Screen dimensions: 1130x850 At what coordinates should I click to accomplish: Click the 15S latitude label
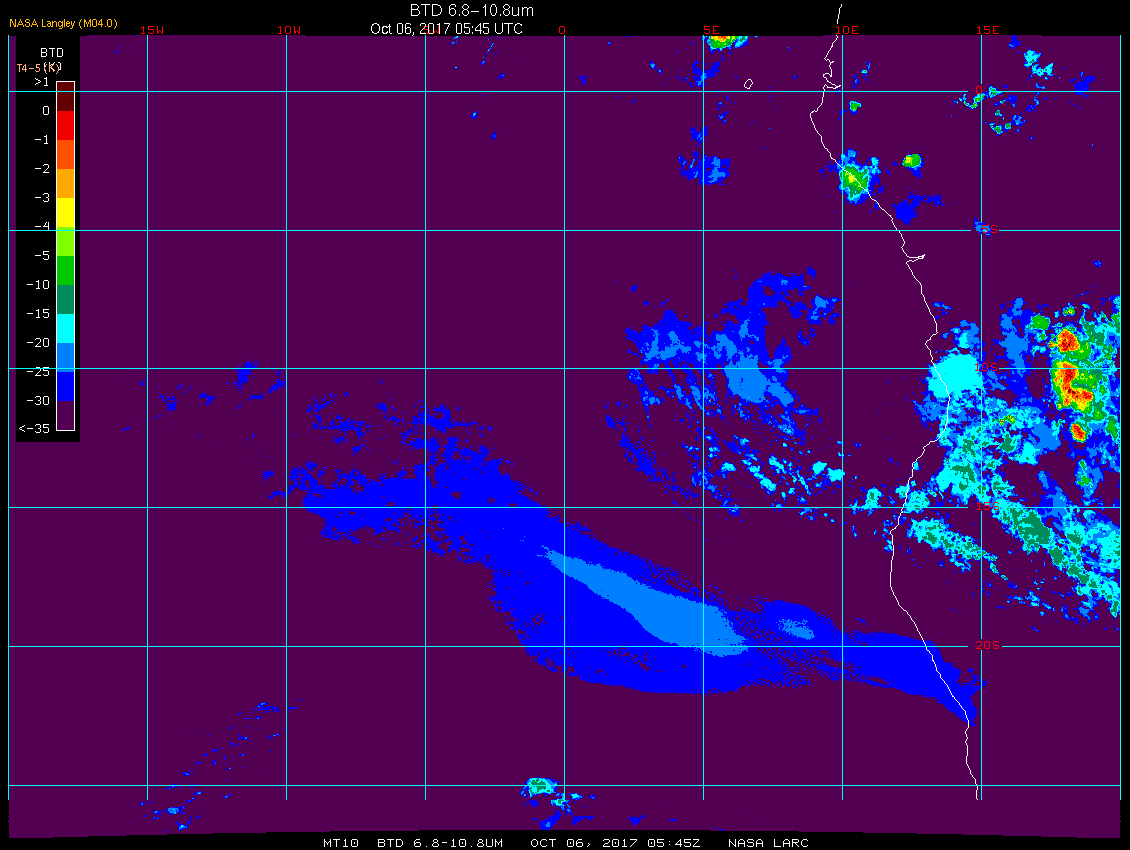click(987, 507)
